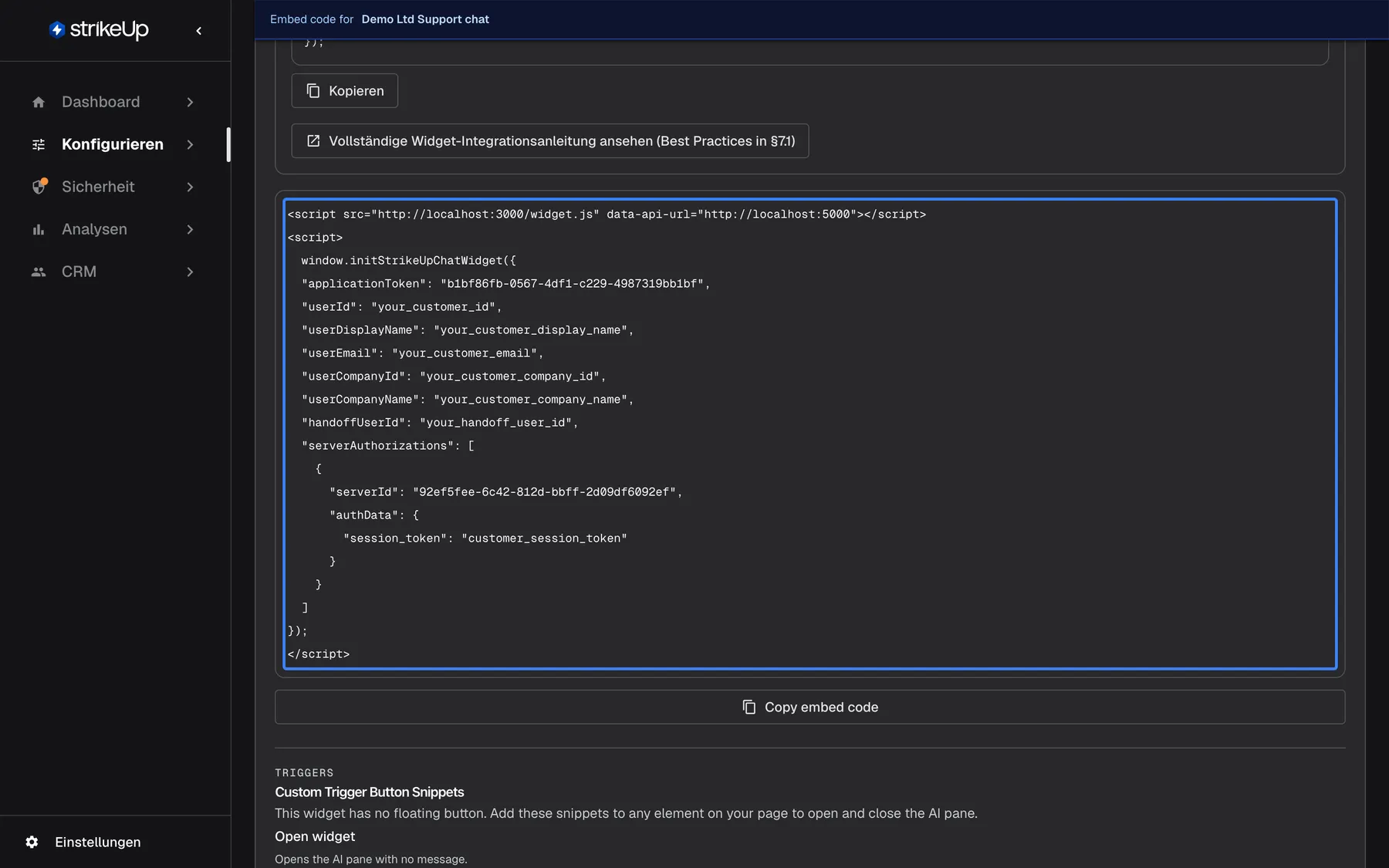Expand the Dashboard menu chevron
The height and width of the screenshot is (868, 1389).
[x=190, y=102]
